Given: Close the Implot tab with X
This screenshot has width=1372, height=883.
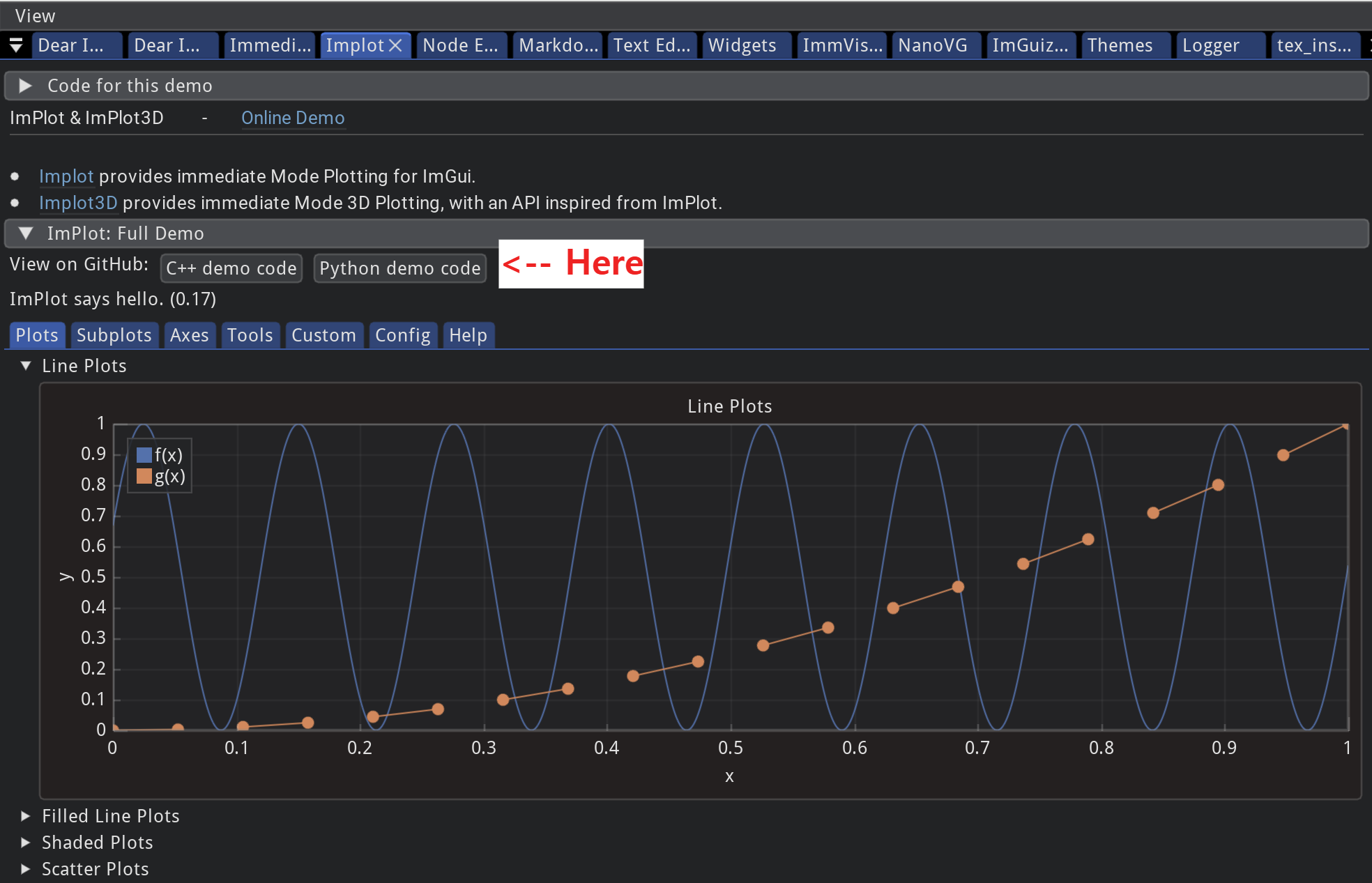Looking at the screenshot, I should (x=395, y=45).
